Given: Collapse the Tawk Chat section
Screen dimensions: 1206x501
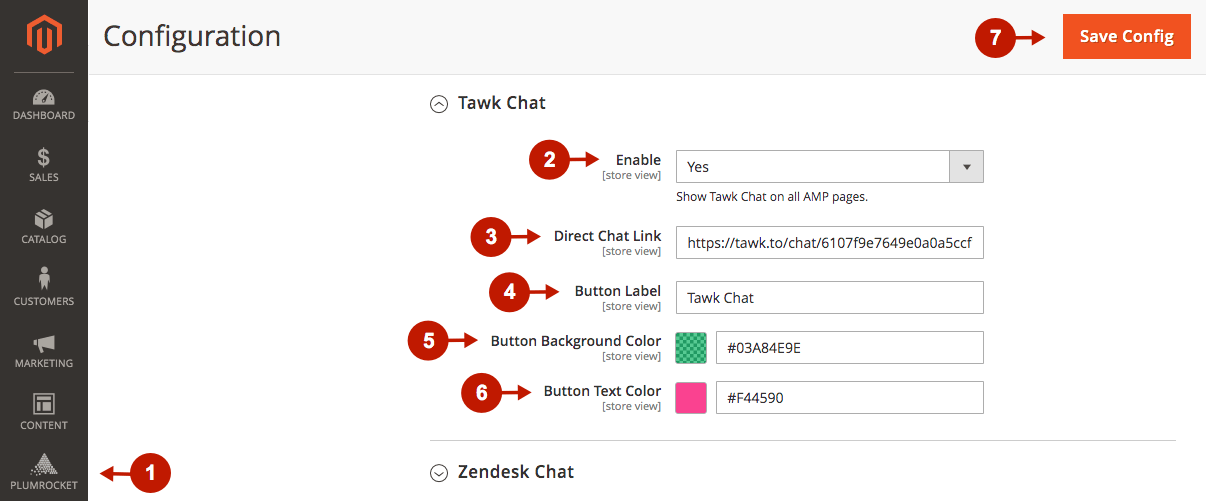Looking at the screenshot, I should click(x=438, y=103).
